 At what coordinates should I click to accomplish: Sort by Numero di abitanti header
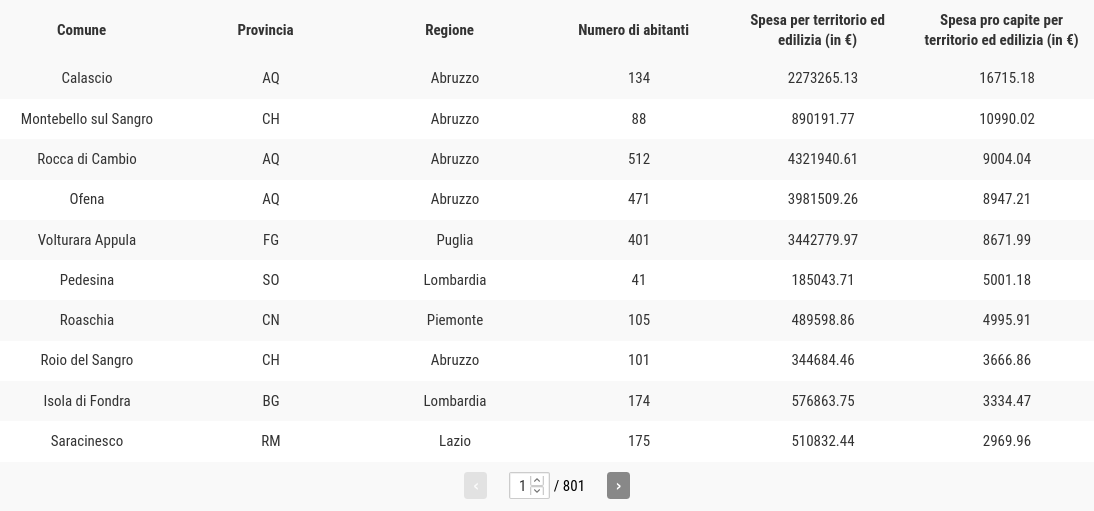(634, 30)
